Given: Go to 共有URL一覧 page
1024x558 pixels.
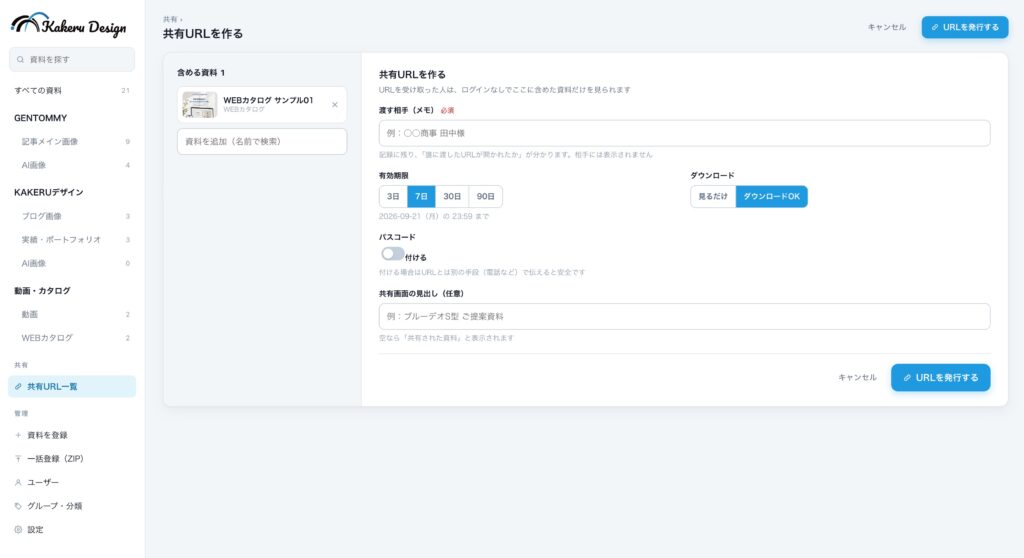Looking at the screenshot, I should [72, 387].
